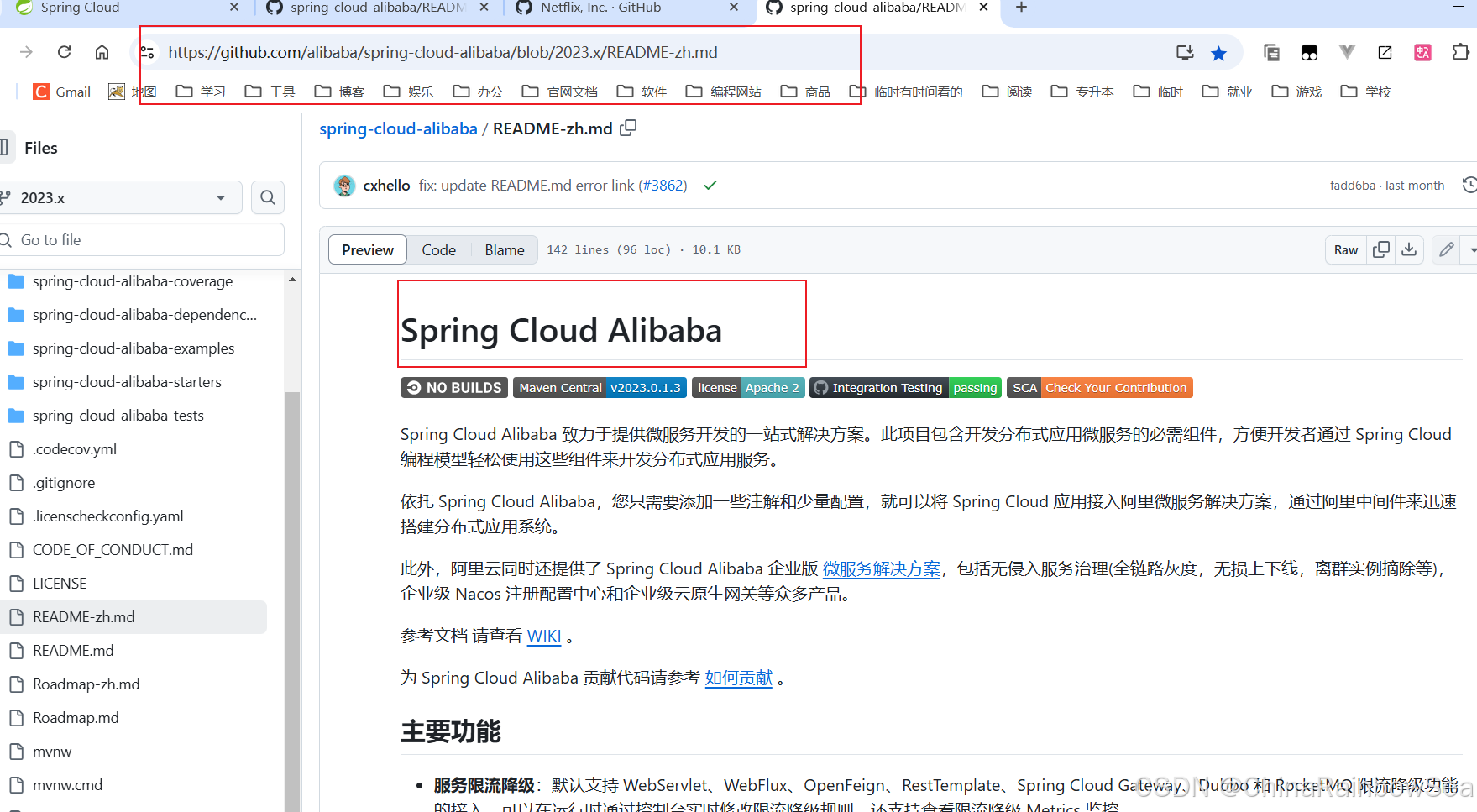Screen dimensions: 1477x812
Task: Open the spring-cloud-alibaba-coverage folder
Action: click(133, 281)
